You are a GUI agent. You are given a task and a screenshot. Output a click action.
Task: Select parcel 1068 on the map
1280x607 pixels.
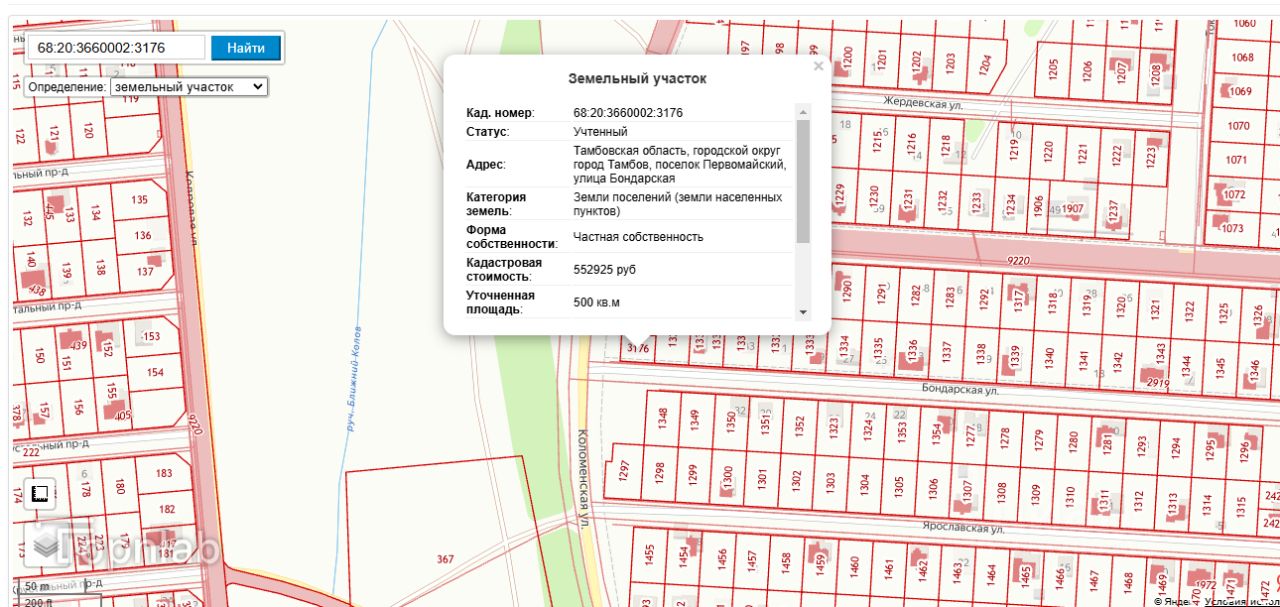tap(1242, 57)
